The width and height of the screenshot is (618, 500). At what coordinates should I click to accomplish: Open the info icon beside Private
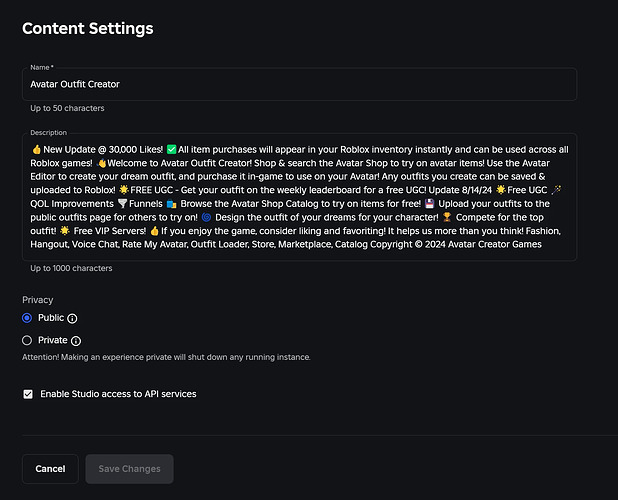76,341
